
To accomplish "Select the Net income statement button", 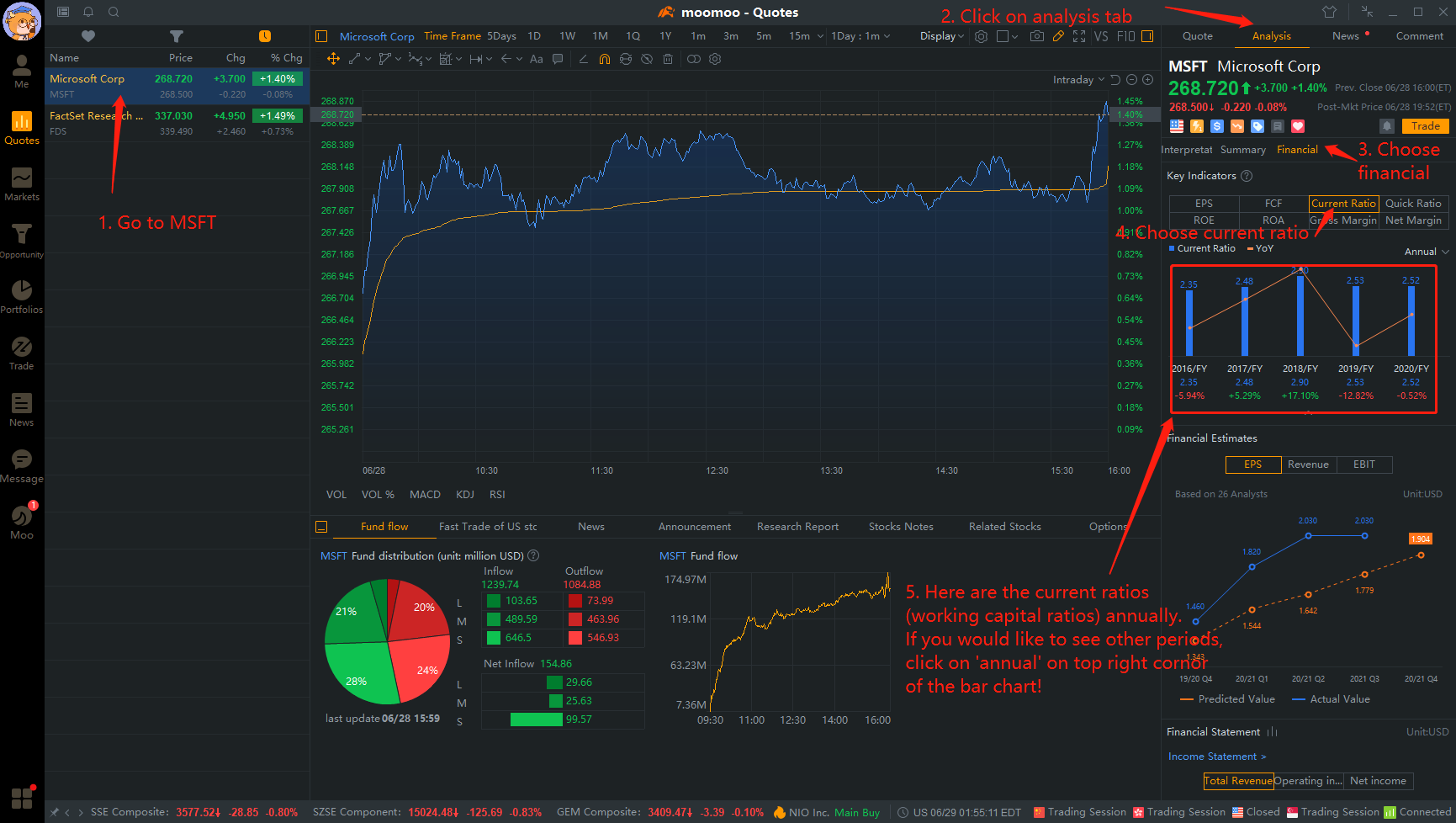I will pyautogui.click(x=1378, y=781).
